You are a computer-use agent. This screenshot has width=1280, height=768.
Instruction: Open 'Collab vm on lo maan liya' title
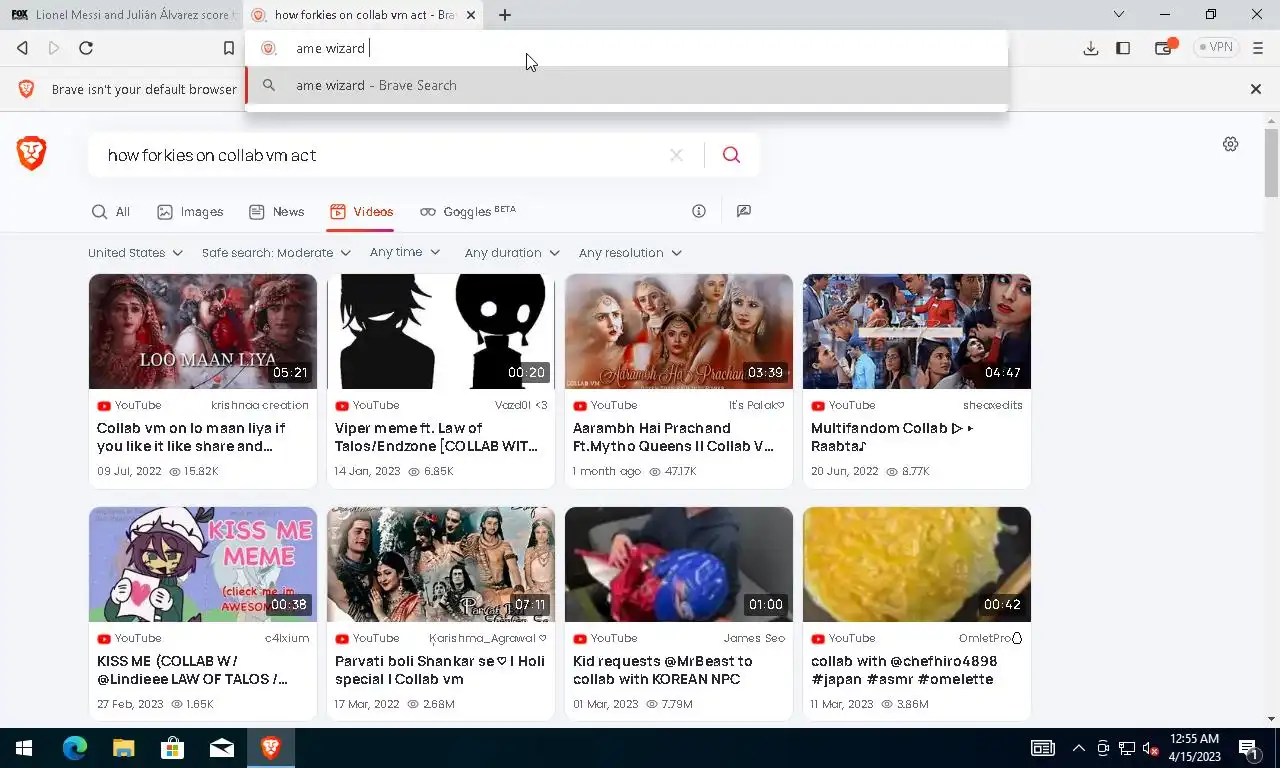pos(191,437)
